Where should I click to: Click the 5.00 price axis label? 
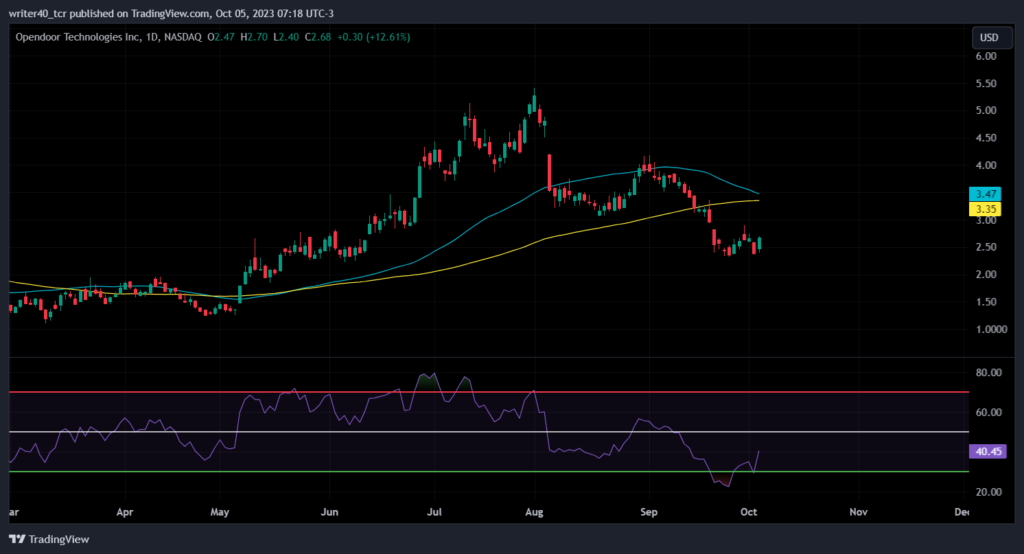coord(986,110)
